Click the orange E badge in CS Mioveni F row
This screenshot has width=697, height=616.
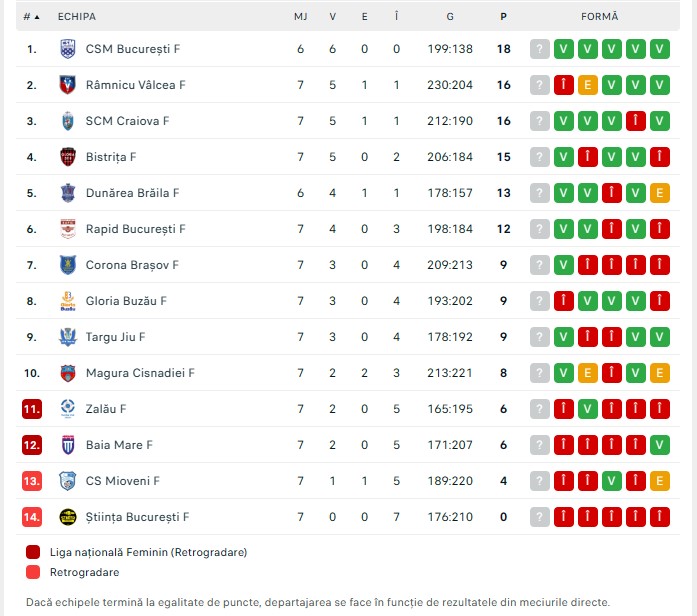coord(659,481)
